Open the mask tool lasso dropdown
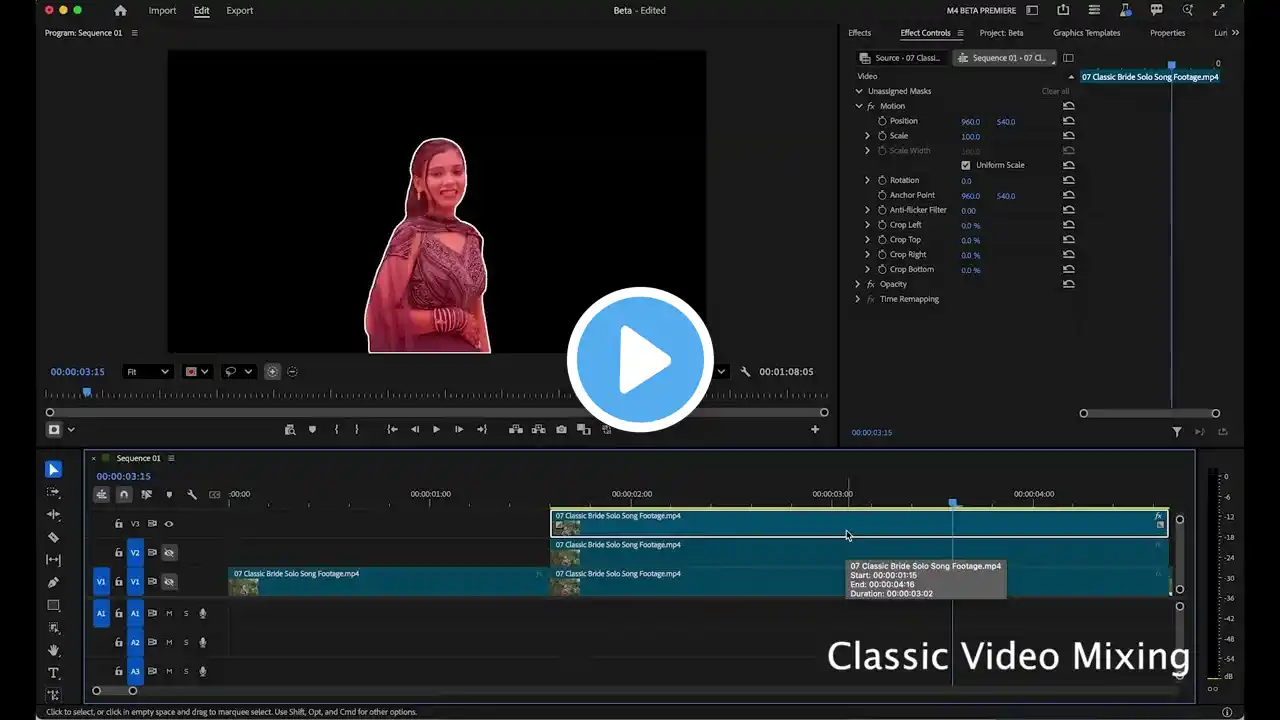This screenshot has width=1280, height=720. (x=237, y=372)
